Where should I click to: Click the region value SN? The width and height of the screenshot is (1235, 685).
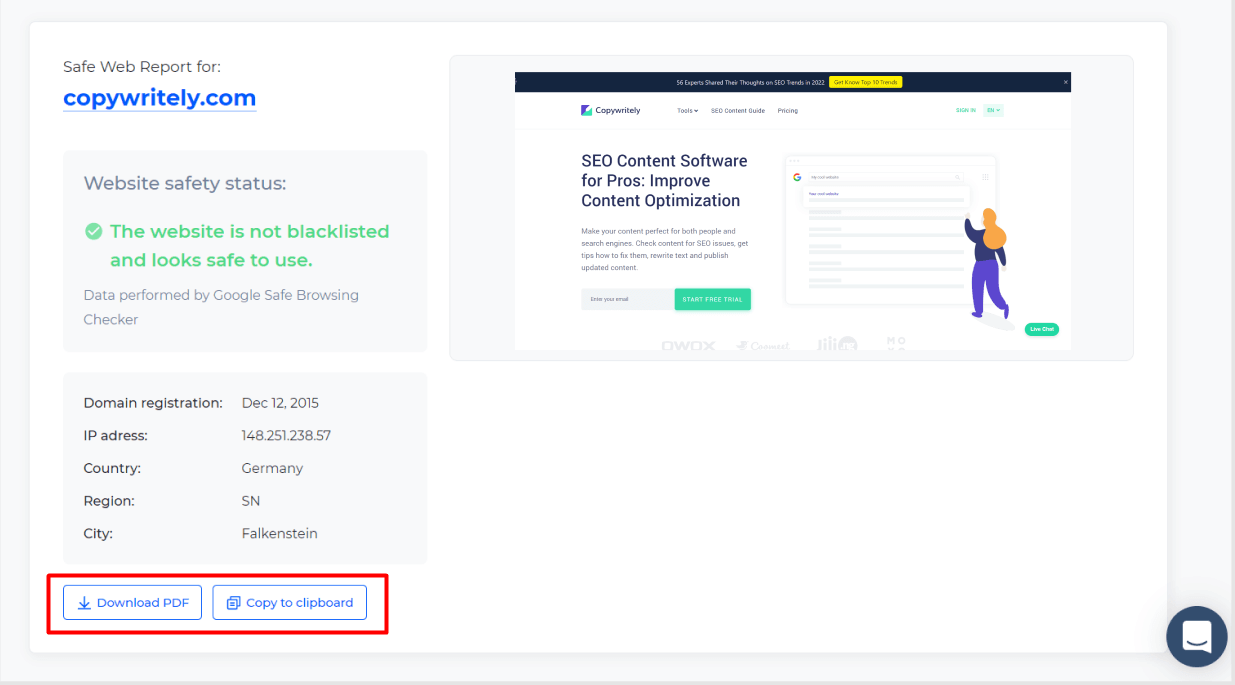(251, 501)
